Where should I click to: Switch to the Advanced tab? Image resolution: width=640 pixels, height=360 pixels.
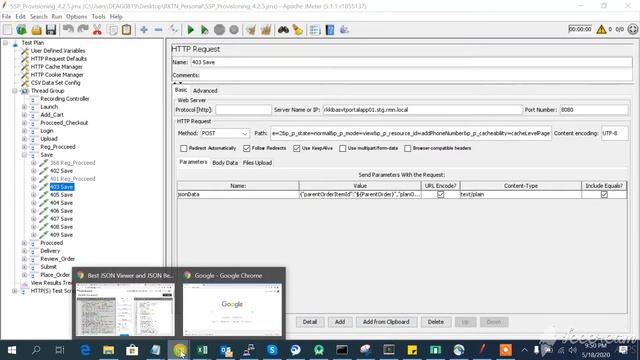[x=205, y=91]
